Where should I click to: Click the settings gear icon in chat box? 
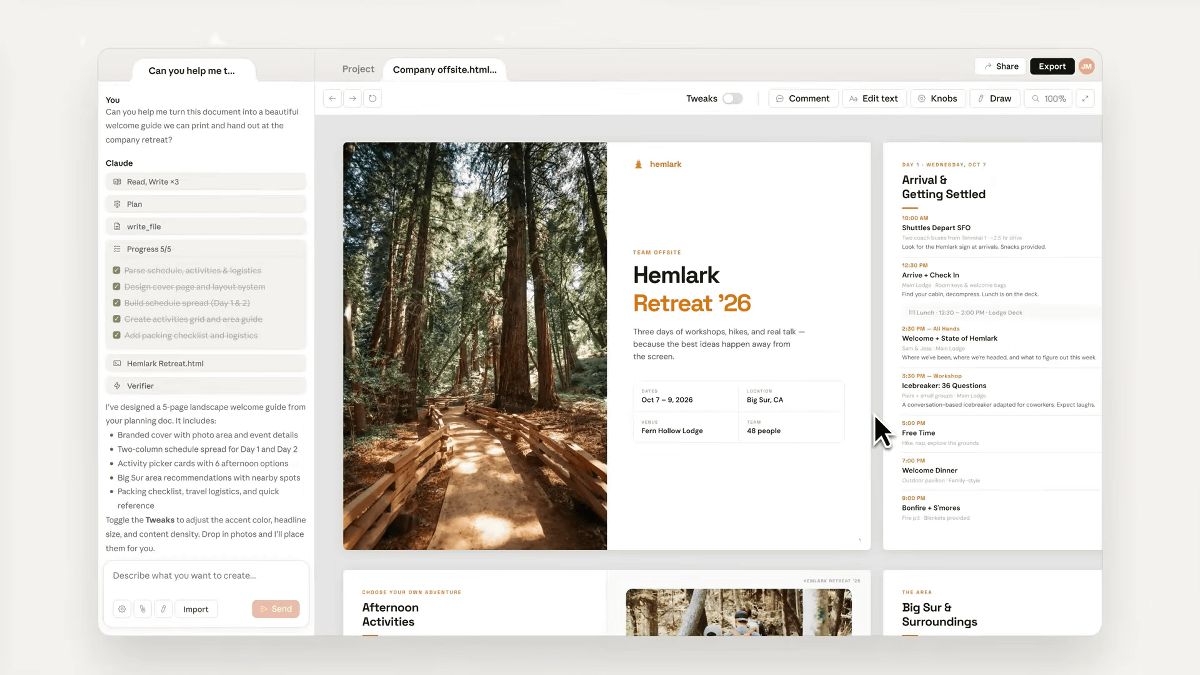coord(122,609)
